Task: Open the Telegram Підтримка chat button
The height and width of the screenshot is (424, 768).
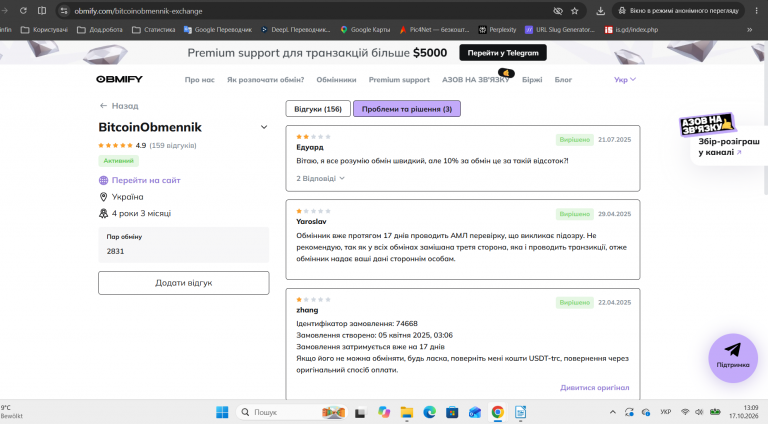Action: (733, 358)
